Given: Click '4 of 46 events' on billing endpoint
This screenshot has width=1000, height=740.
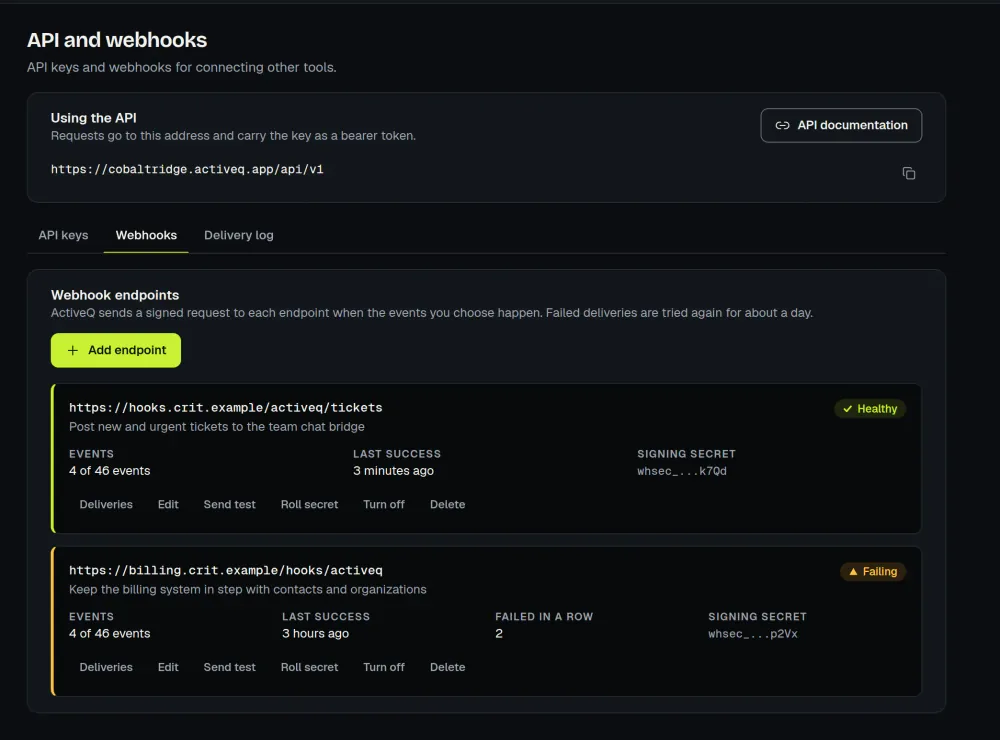Looking at the screenshot, I should (x=110, y=633).
